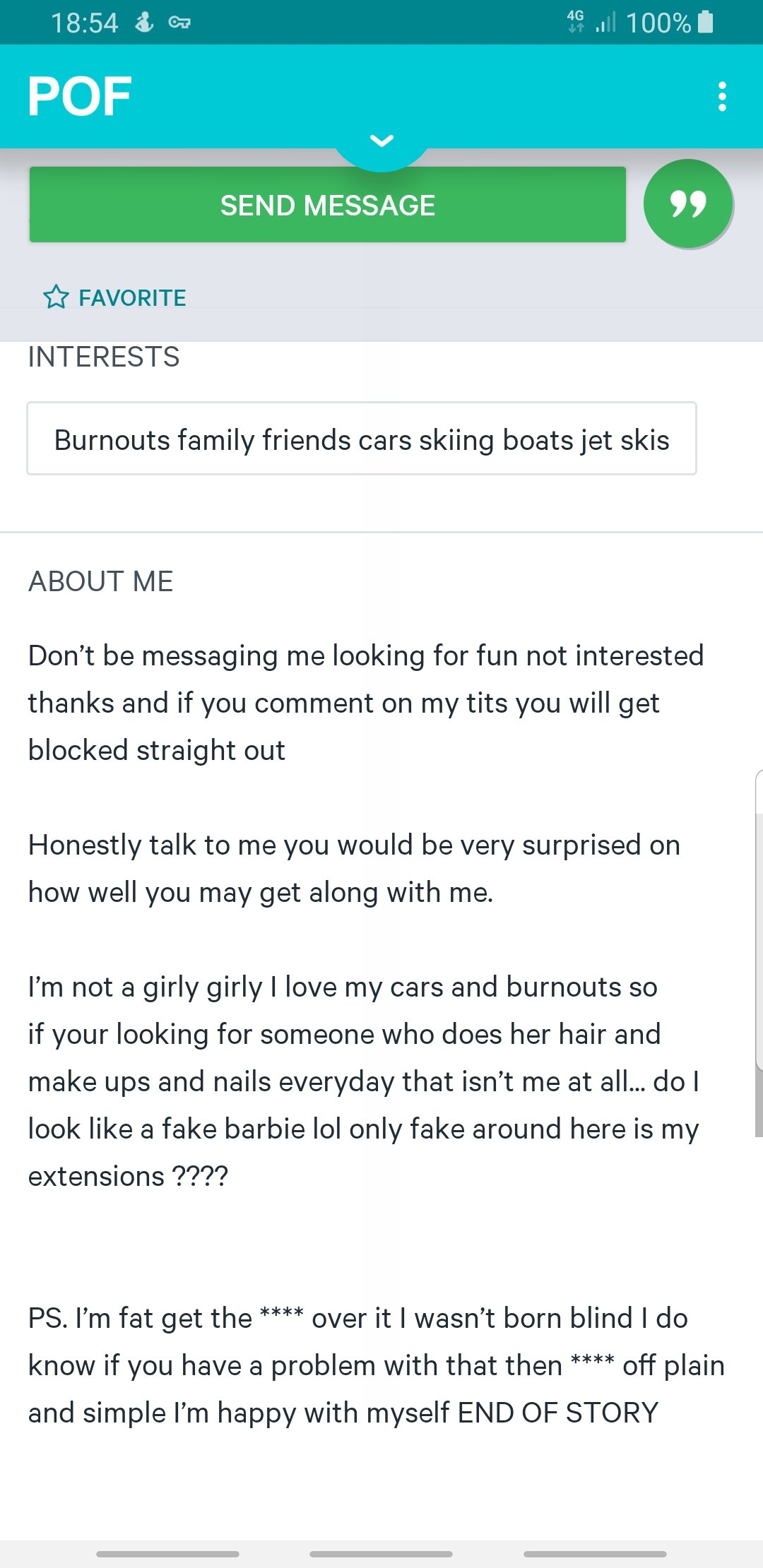This screenshot has height=1568, width=763.
Task: Select the middle bottom navigation bar
Action: click(381, 1554)
